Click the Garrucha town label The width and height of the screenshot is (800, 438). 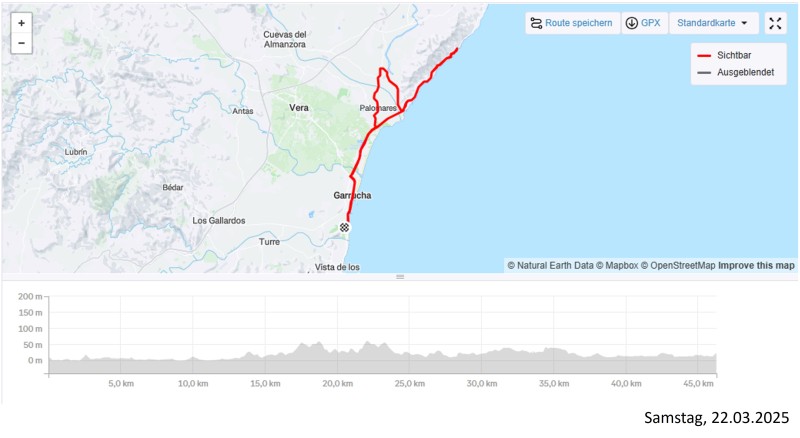tap(352, 196)
